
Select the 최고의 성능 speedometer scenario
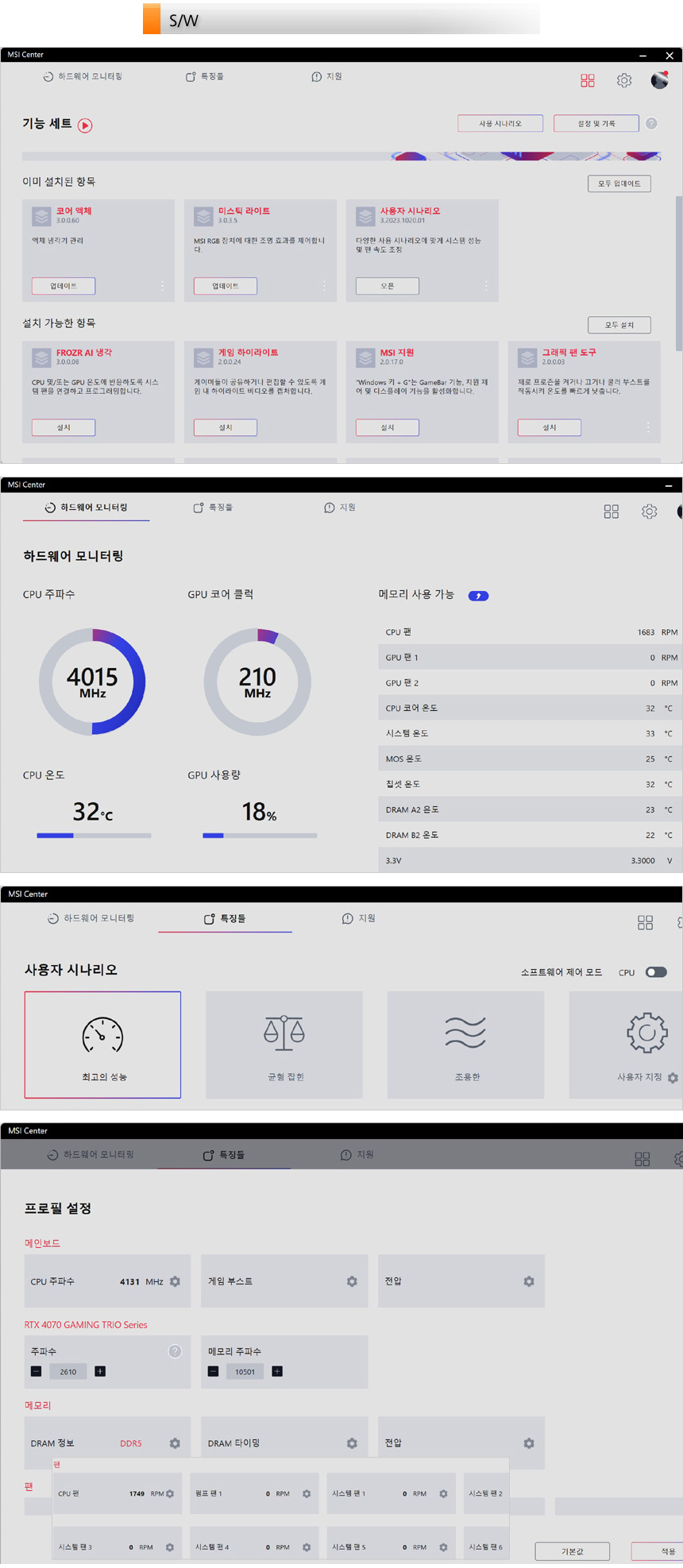click(102, 1045)
